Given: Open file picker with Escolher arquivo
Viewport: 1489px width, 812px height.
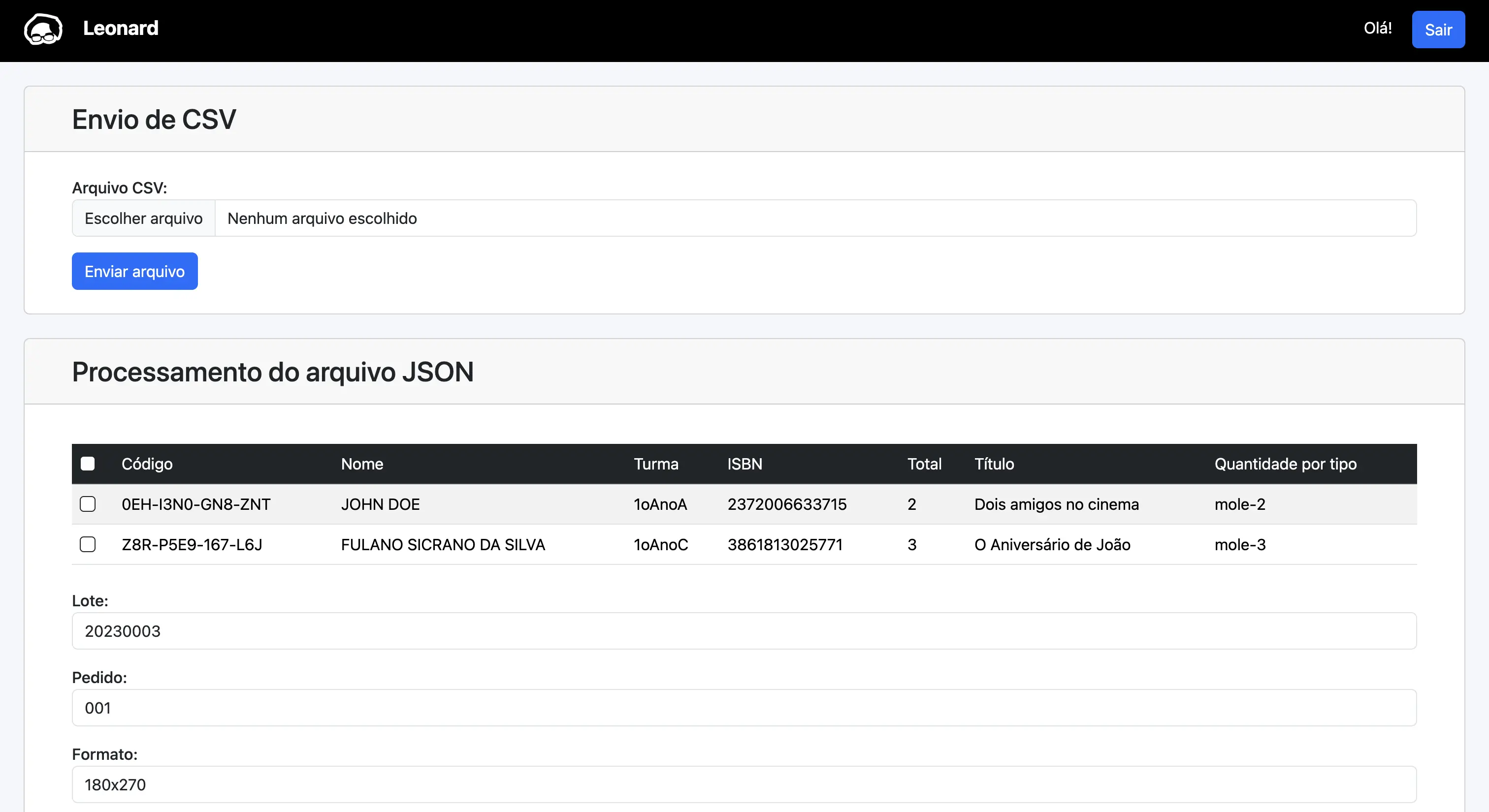Looking at the screenshot, I should [x=143, y=219].
